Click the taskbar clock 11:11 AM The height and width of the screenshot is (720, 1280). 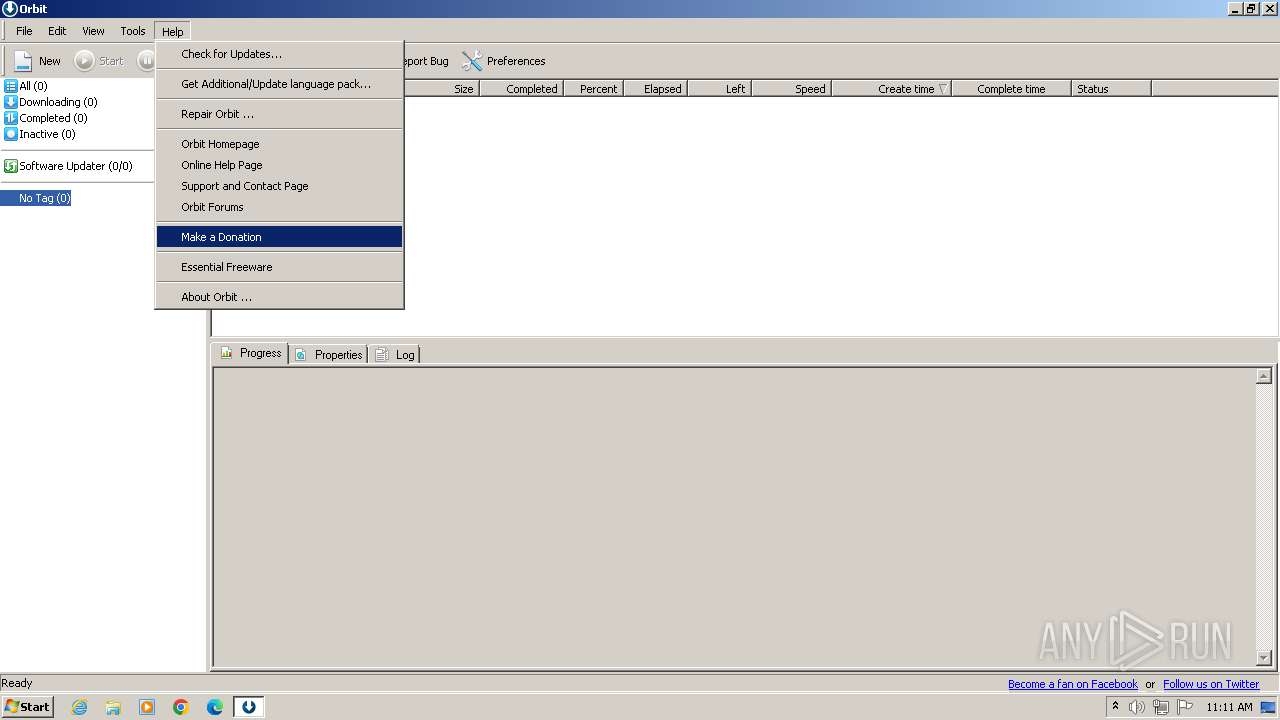pos(1229,707)
